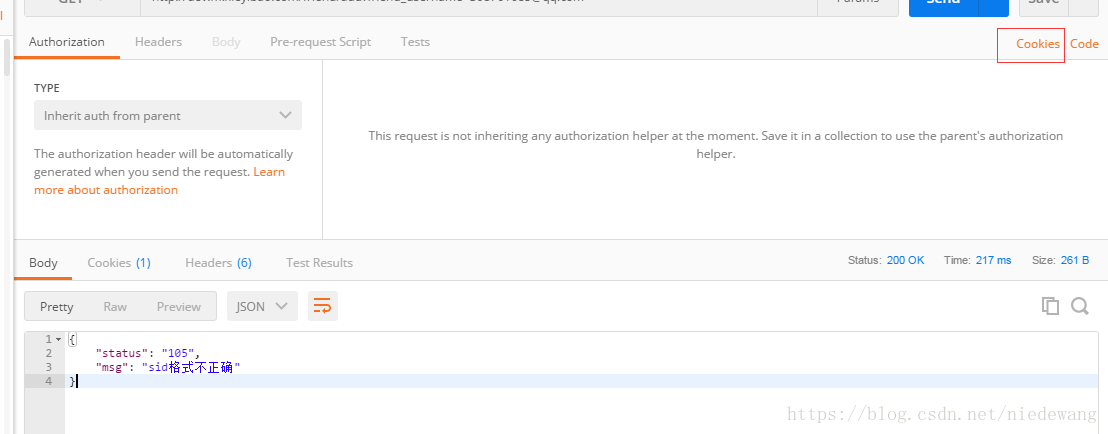Click the Code link
The width and height of the screenshot is (1108, 434).
point(1084,43)
